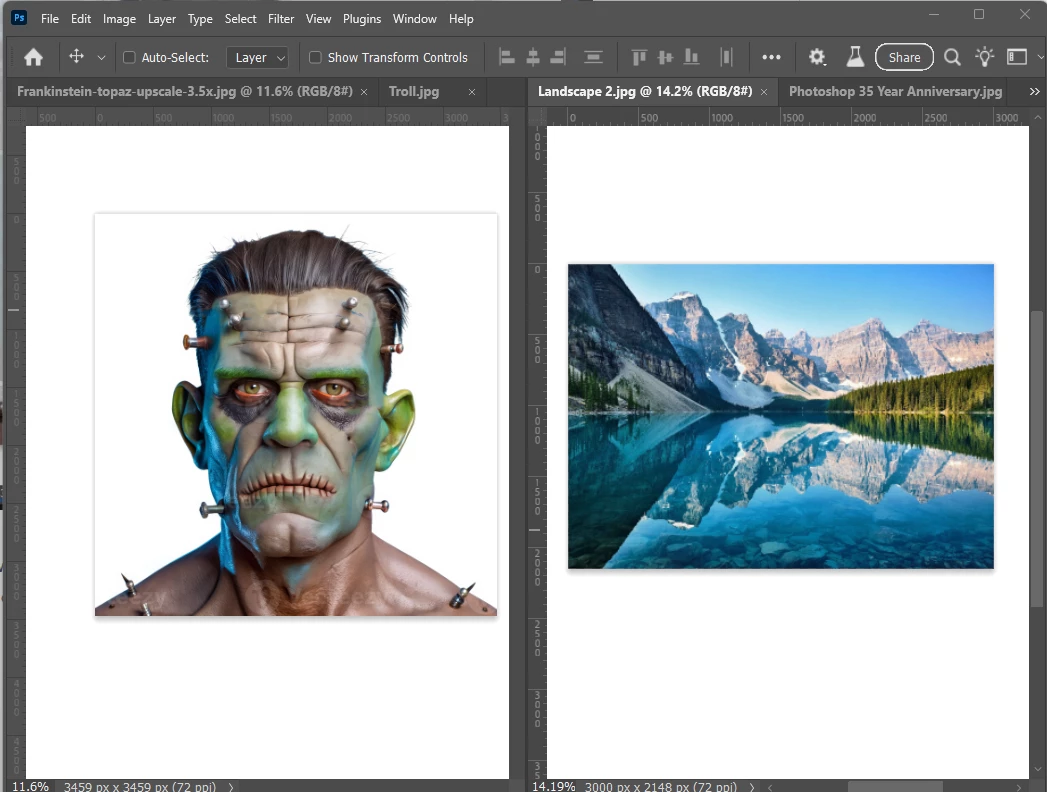Go to the Home screen icon
Image resolution: width=1047 pixels, height=792 pixels.
33,57
